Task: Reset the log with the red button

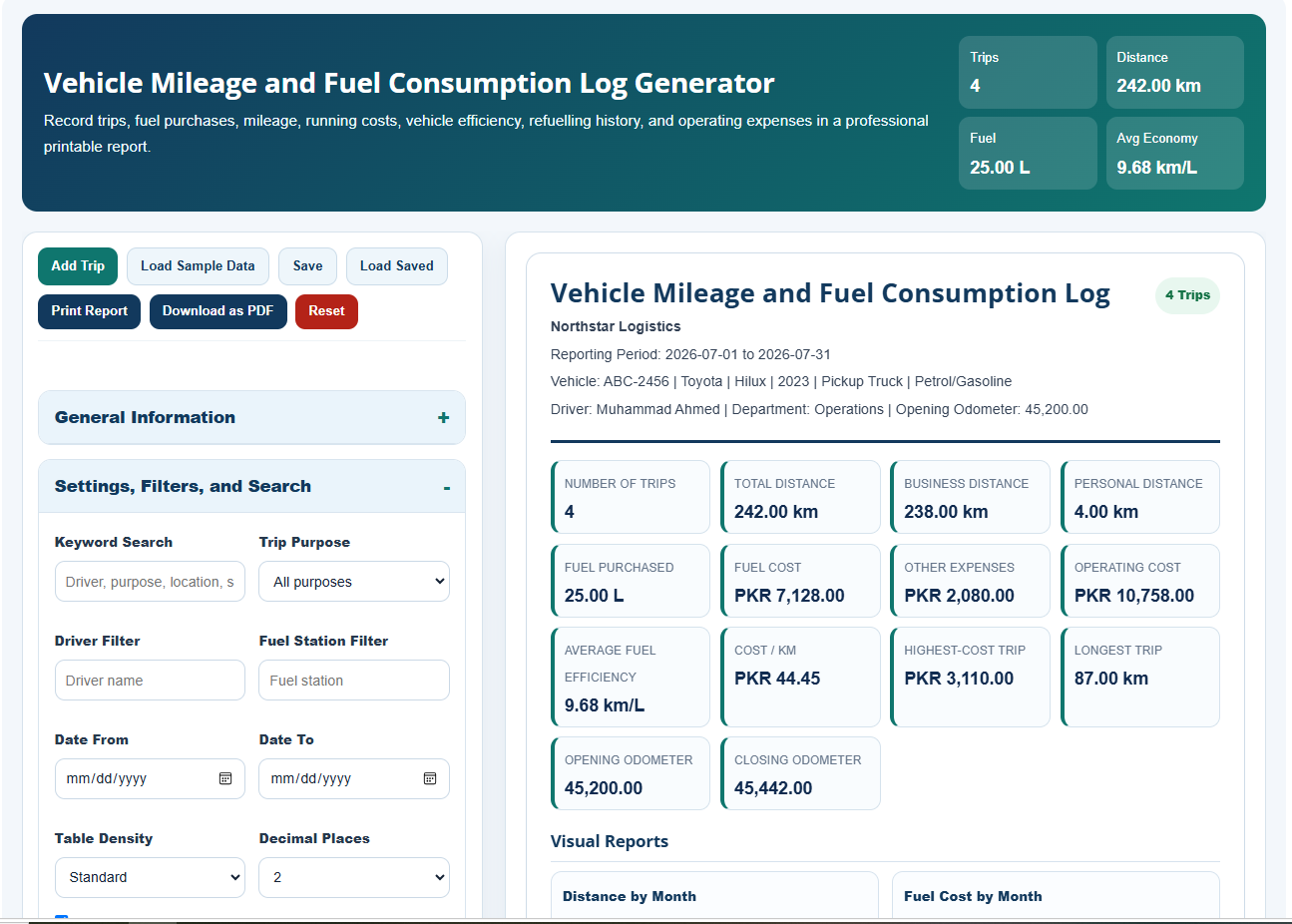Action: (x=326, y=311)
